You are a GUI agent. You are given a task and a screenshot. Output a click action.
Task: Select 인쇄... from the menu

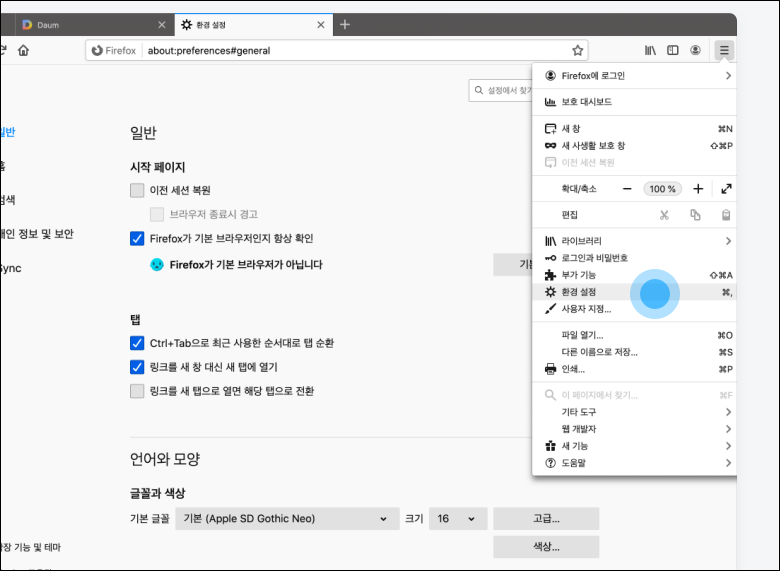(x=634, y=369)
